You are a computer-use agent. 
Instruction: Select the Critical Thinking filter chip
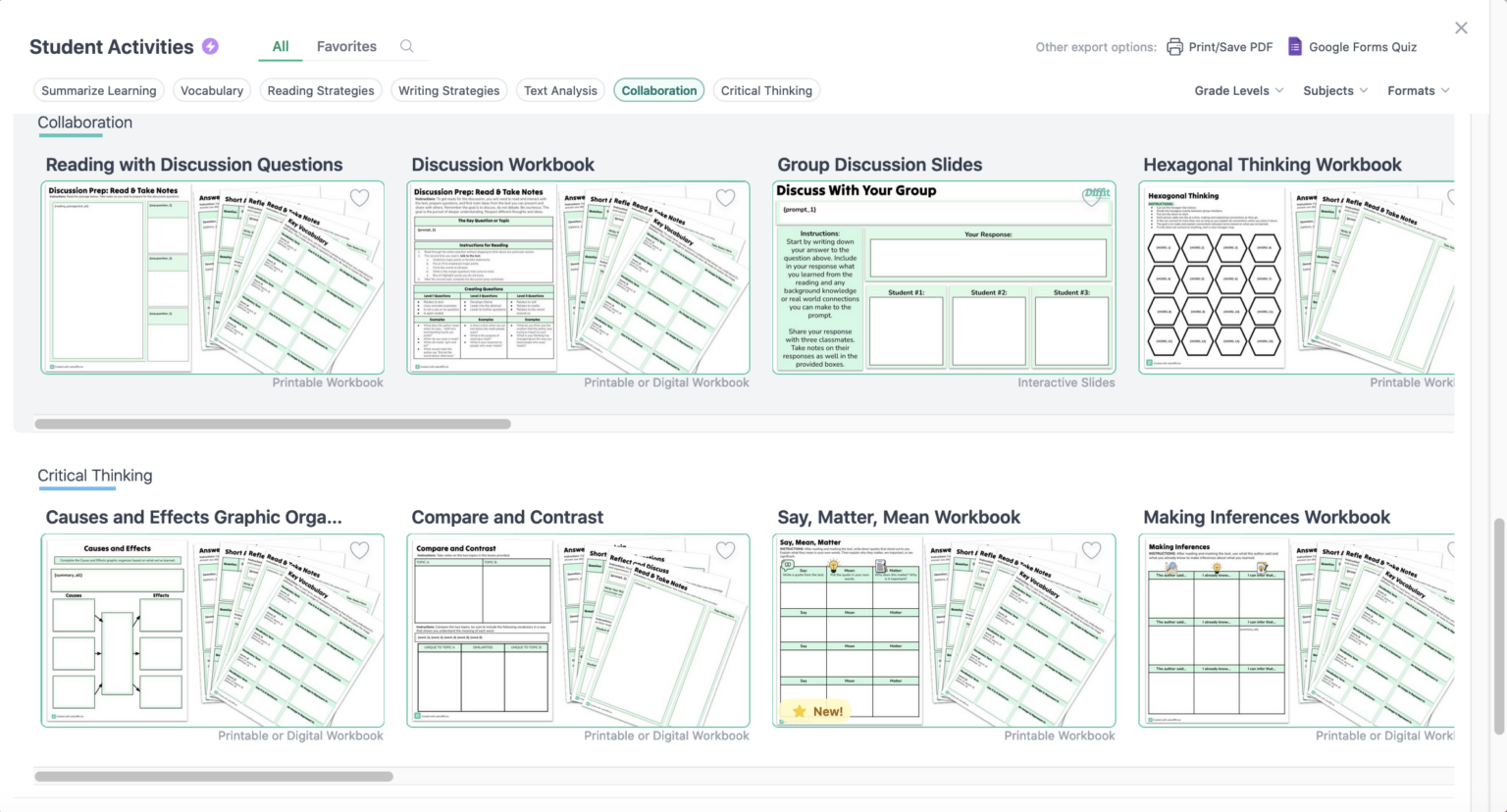[766, 89]
